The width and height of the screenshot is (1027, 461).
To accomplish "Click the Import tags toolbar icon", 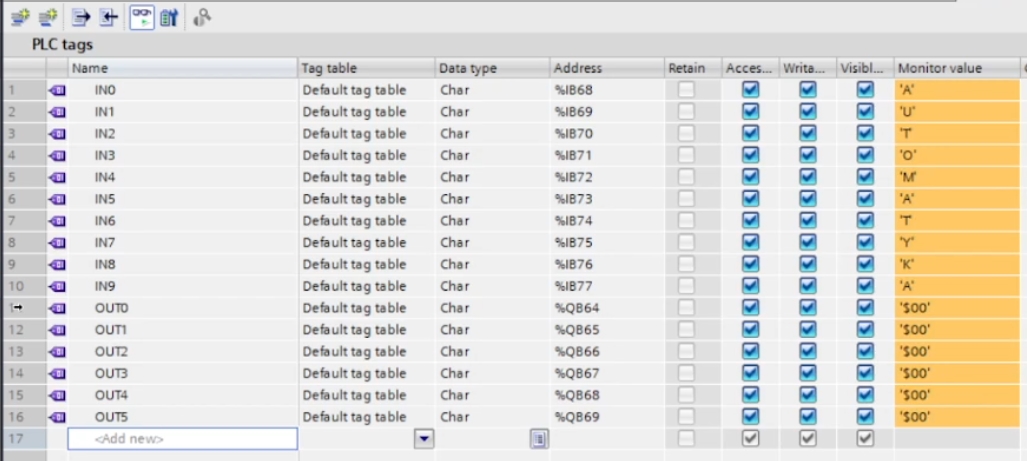I will [x=109, y=16].
